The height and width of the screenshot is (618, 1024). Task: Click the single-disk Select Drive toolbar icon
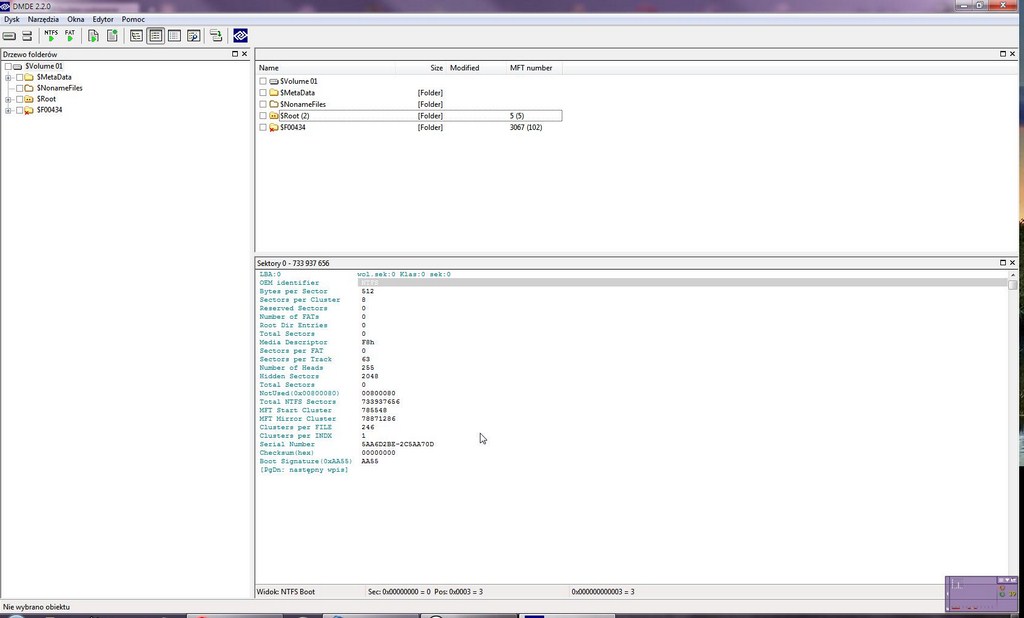click(9, 36)
